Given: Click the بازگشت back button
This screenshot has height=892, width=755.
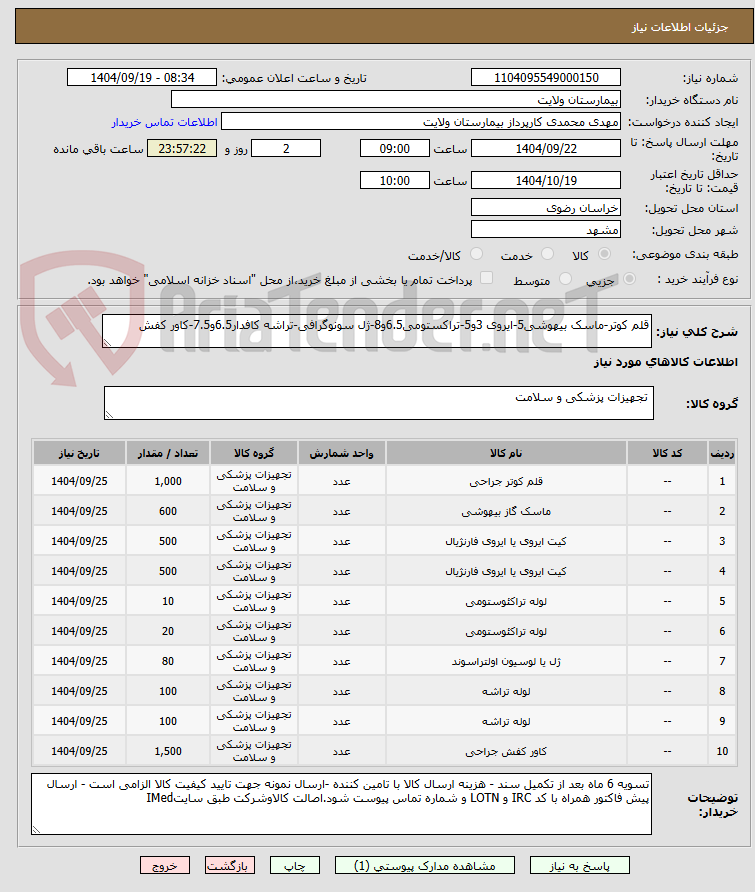Looking at the screenshot, I should (x=230, y=865).
